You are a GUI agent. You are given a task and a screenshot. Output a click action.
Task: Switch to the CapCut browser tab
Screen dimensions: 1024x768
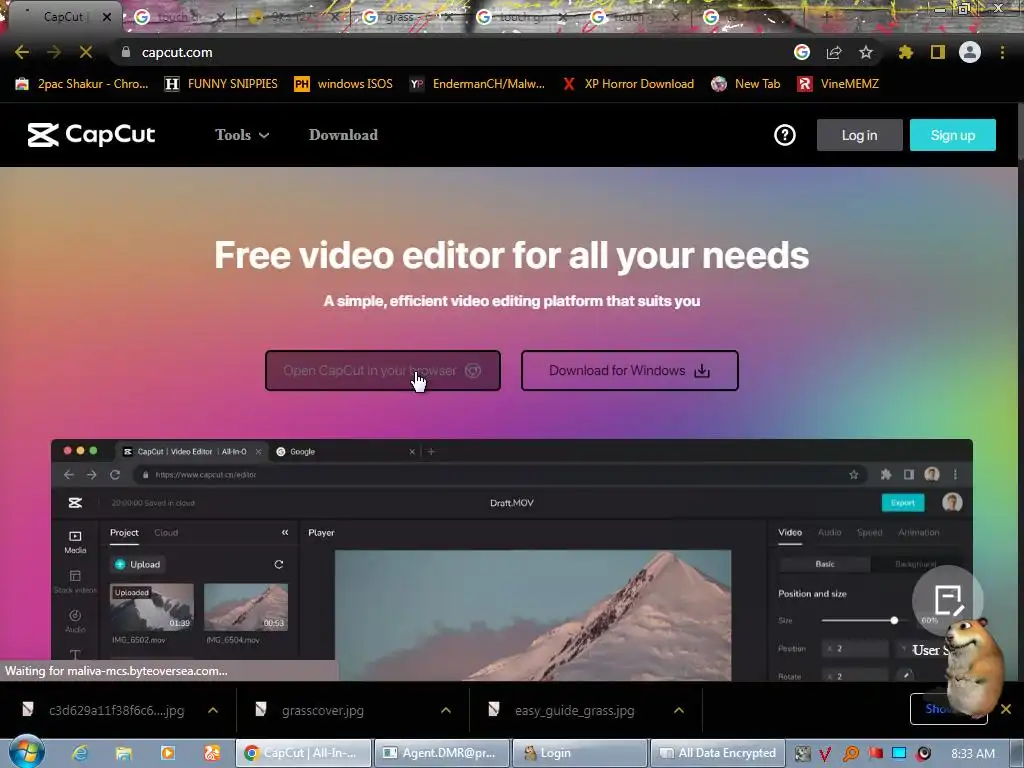(63, 17)
